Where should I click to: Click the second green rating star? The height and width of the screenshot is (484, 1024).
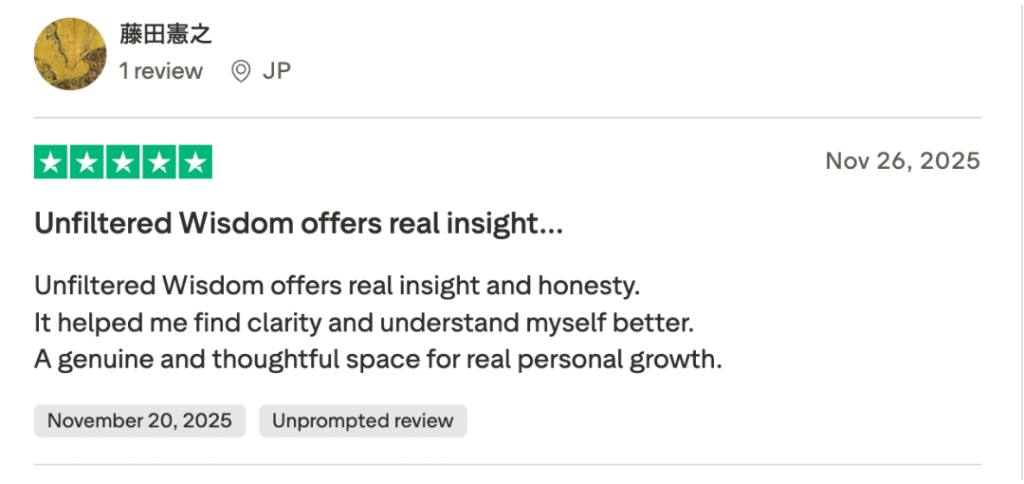(x=88, y=162)
